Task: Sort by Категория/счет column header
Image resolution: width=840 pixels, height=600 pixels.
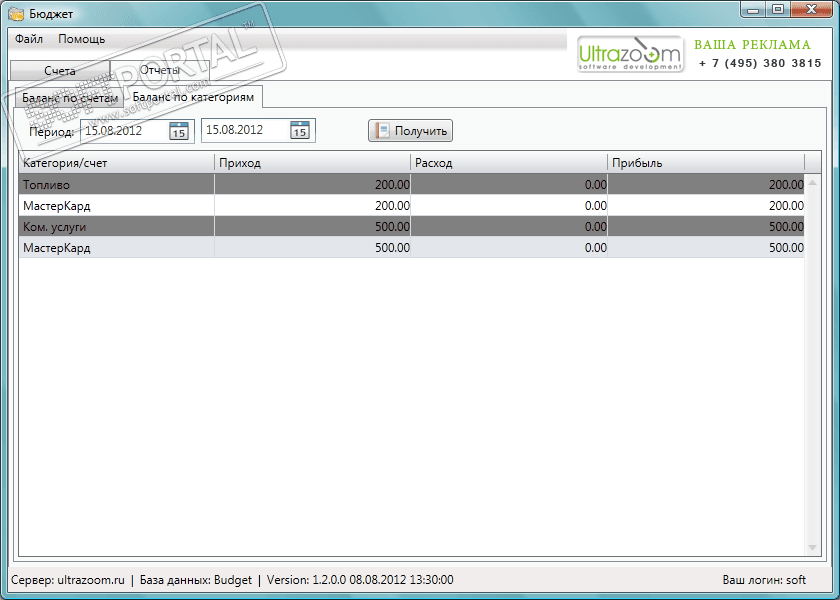Action: pyautogui.click(x=116, y=163)
